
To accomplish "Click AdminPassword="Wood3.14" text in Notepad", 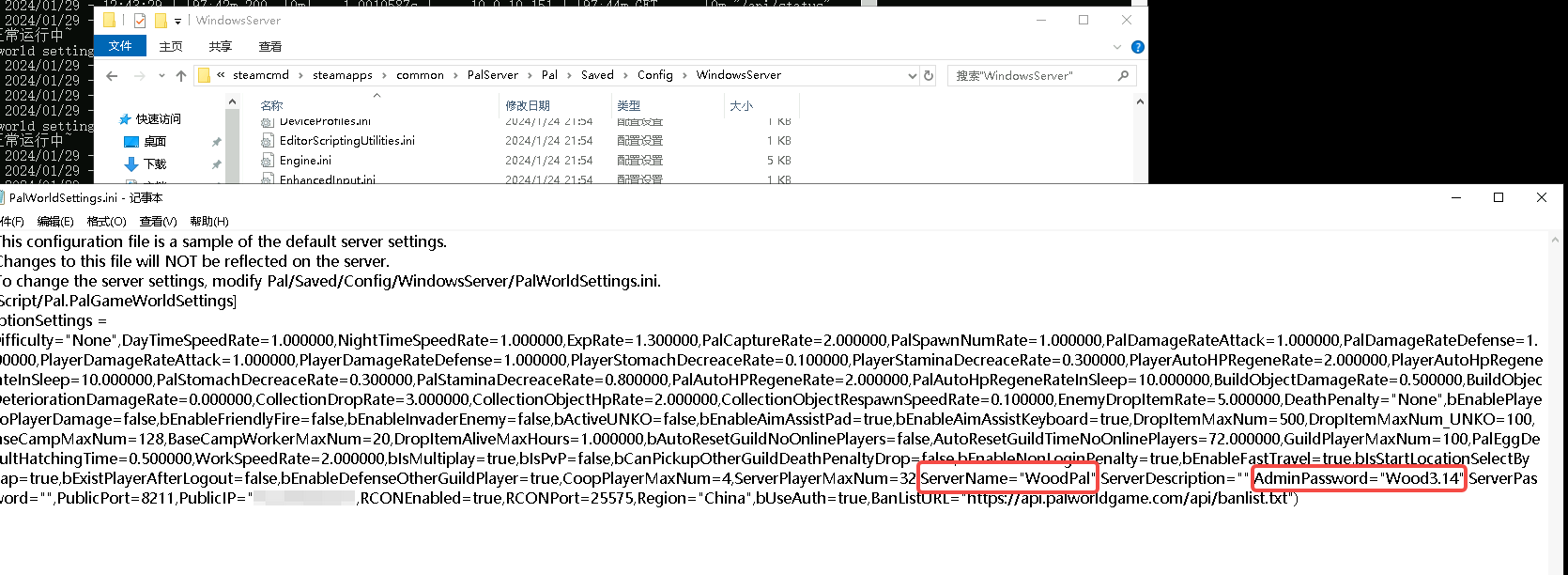I will [x=1359, y=478].
